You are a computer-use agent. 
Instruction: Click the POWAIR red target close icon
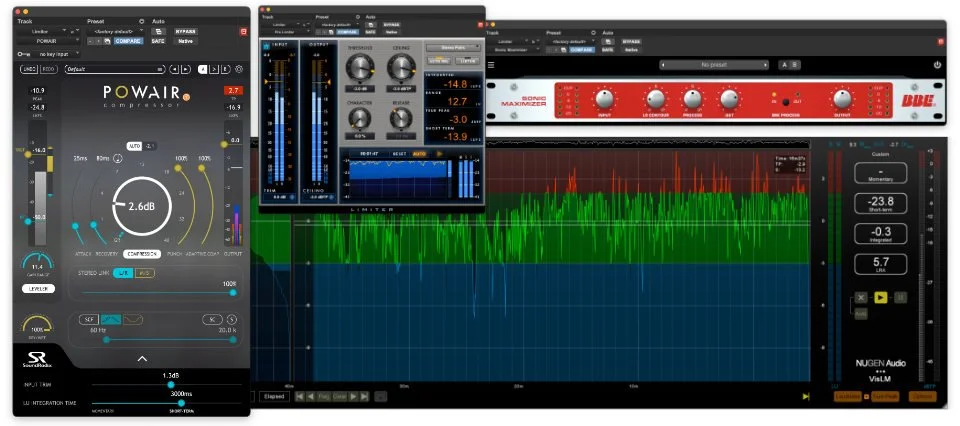(243, 31)
